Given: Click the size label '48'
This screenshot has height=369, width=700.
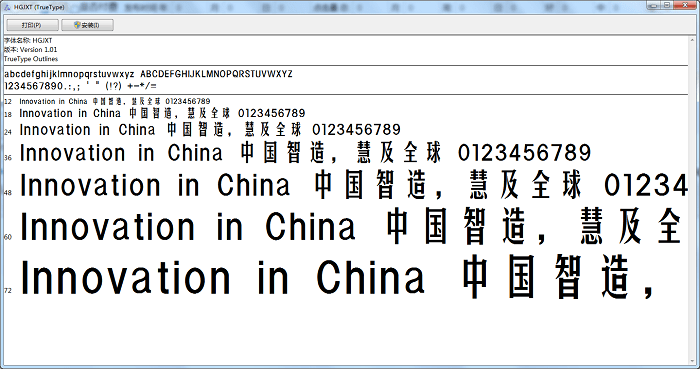Looking at the screenshot, I should point(8,193).
